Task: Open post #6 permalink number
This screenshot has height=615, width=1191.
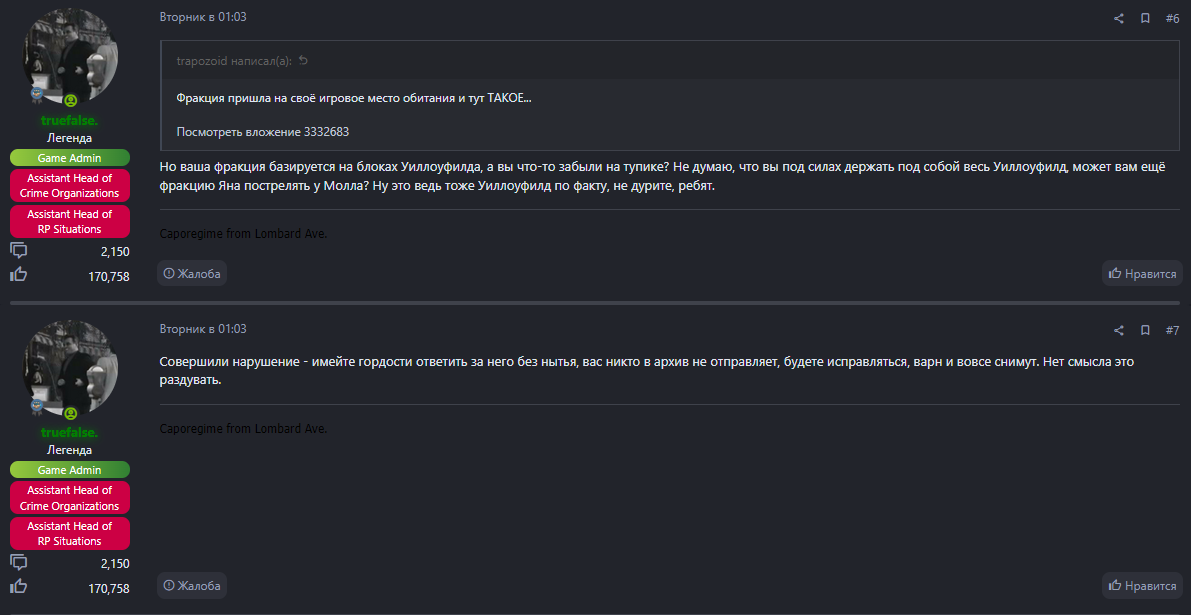Action: tap(1172, 18)
